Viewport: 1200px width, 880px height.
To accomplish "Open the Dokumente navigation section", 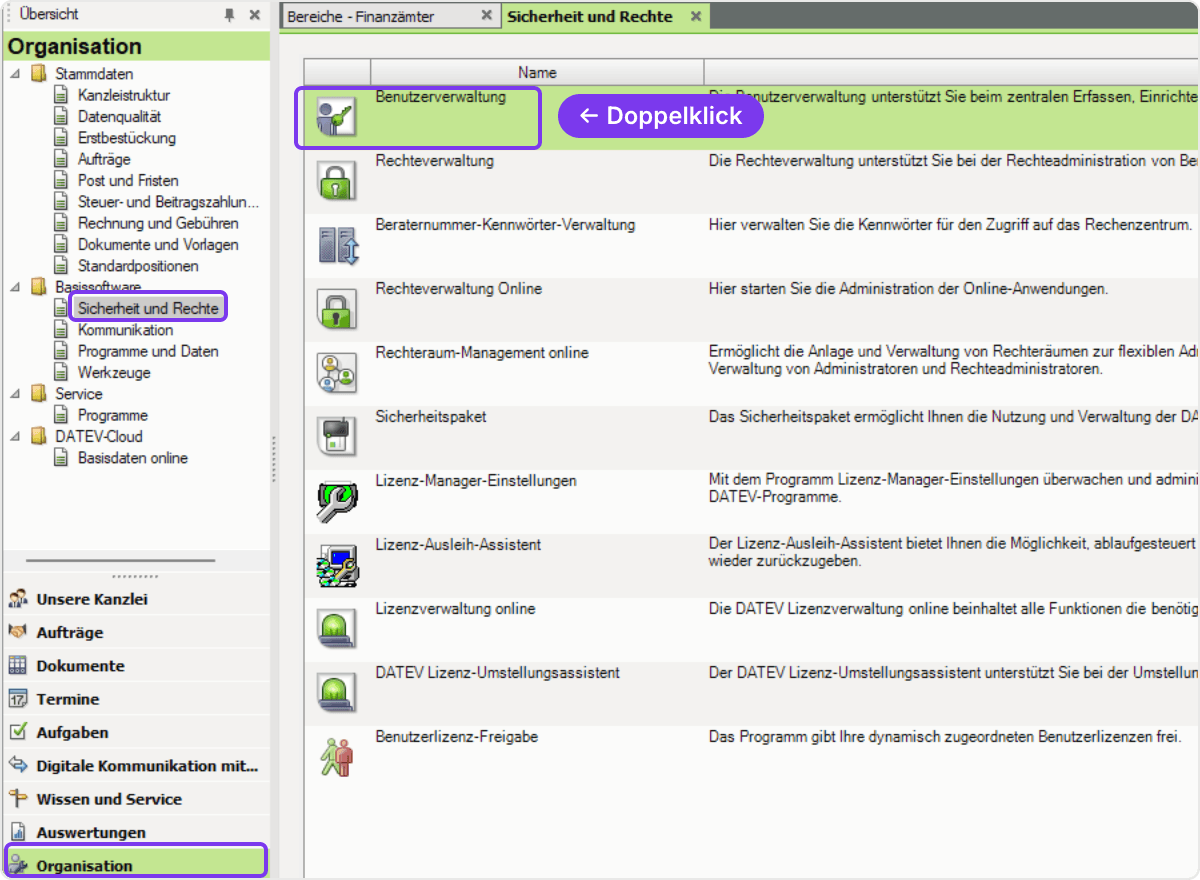I will 136,665.
